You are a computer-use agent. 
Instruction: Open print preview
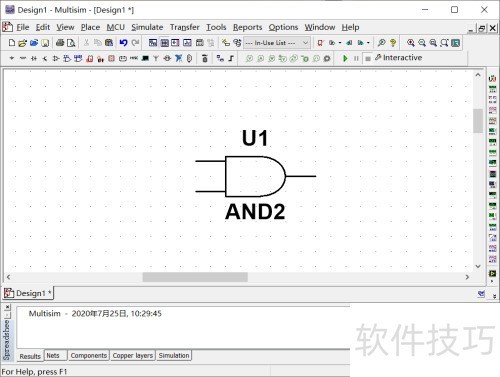(71, 43)
